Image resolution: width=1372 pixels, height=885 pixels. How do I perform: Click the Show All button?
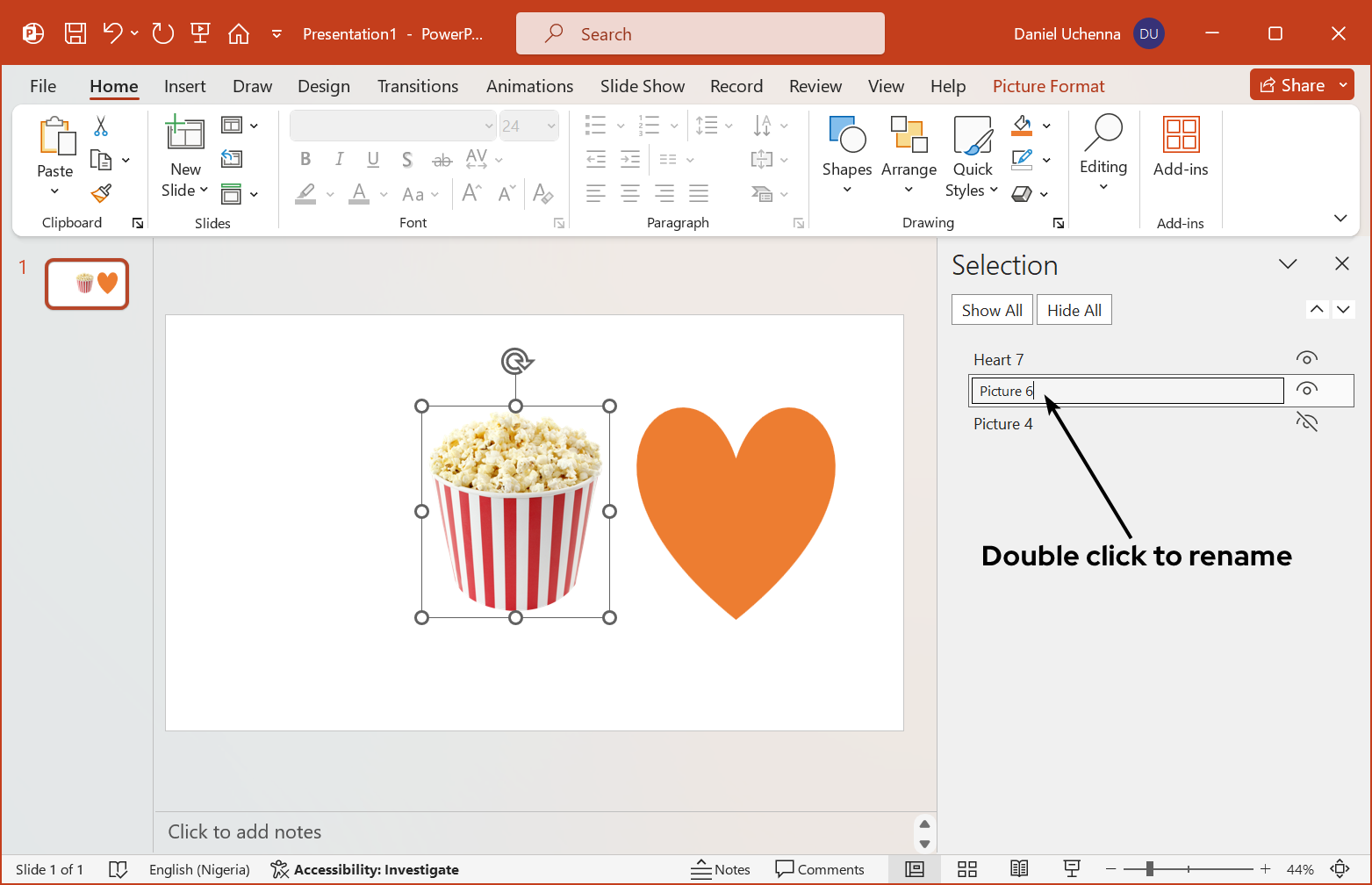991,310
